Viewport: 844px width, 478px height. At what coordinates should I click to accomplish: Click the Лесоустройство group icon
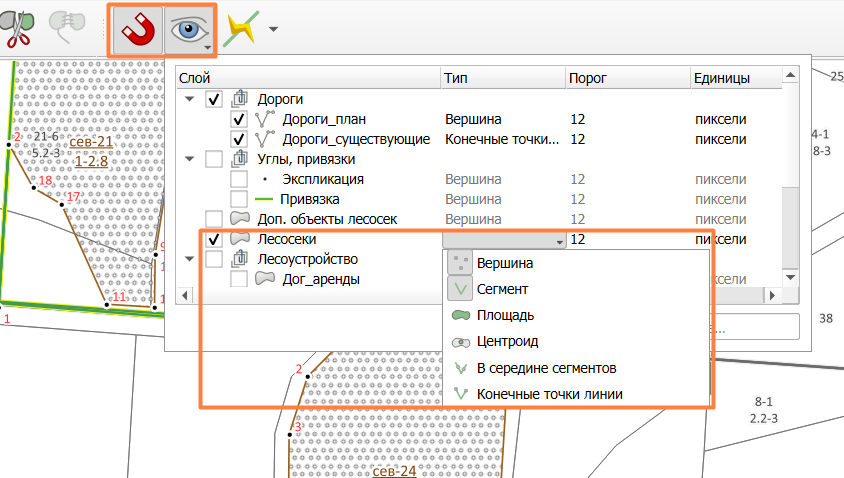[240, 258]
